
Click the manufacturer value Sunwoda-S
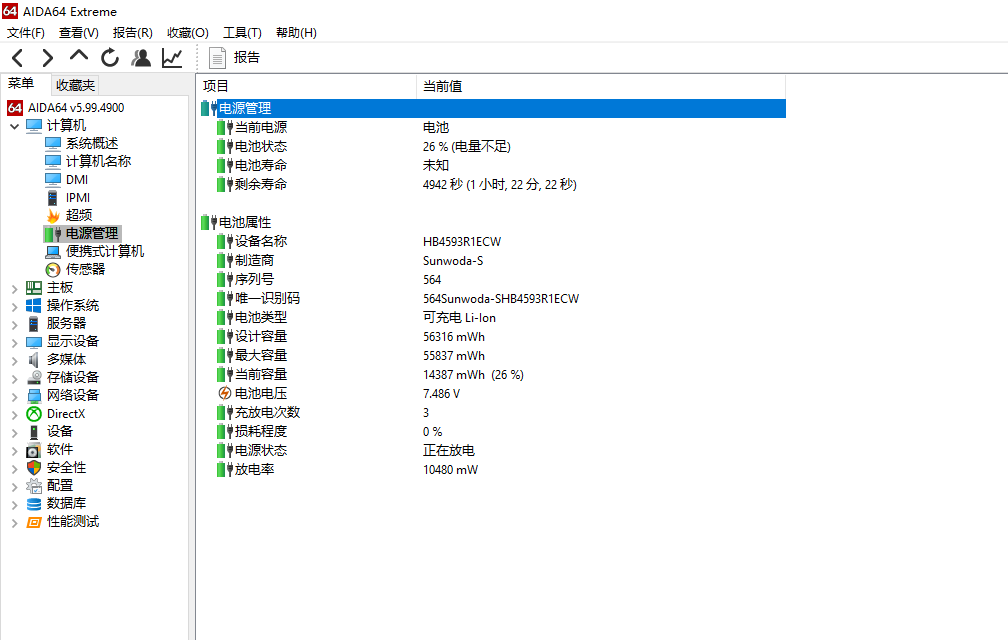tap(453, 261)
